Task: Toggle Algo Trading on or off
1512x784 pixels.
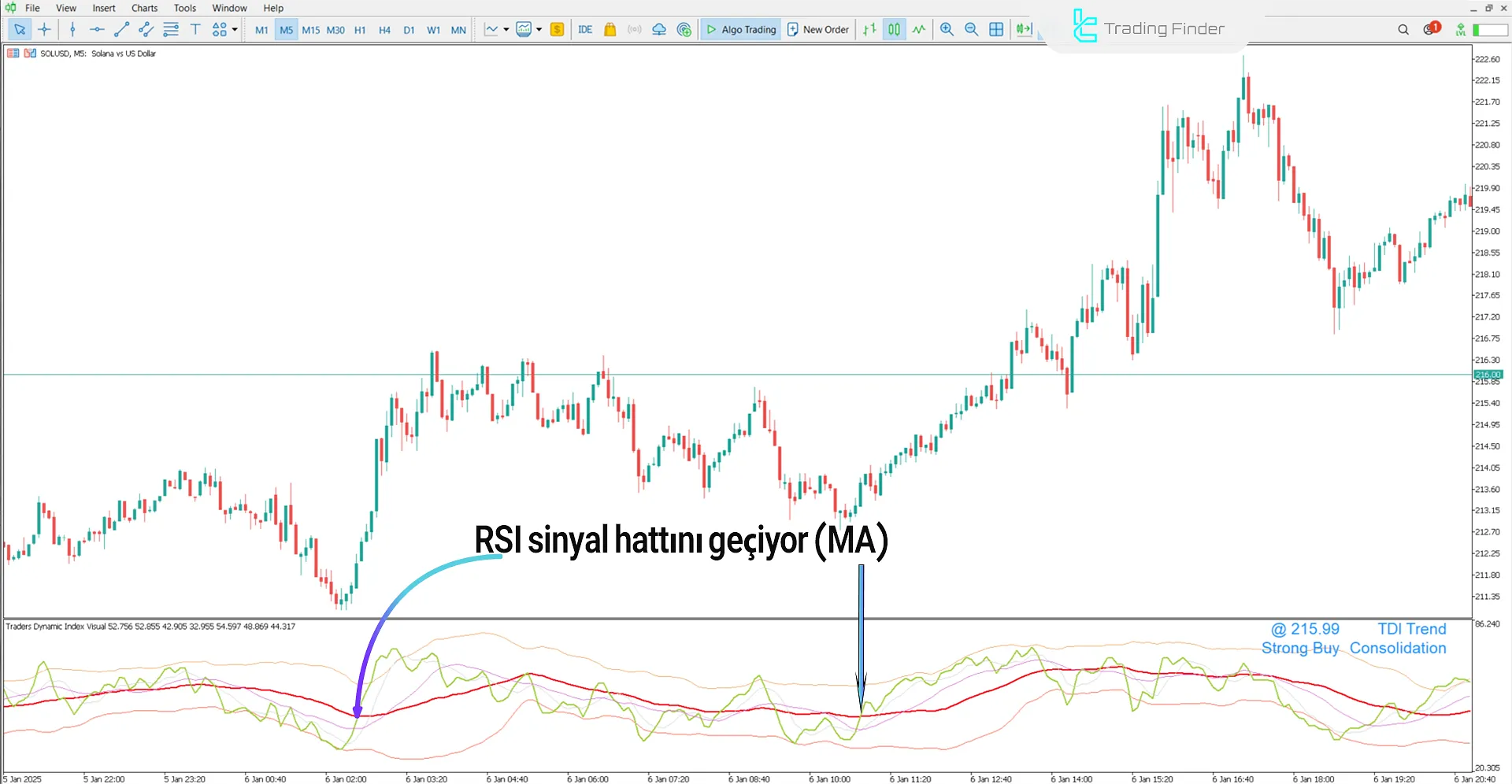Action: click(x=740, y=30)
